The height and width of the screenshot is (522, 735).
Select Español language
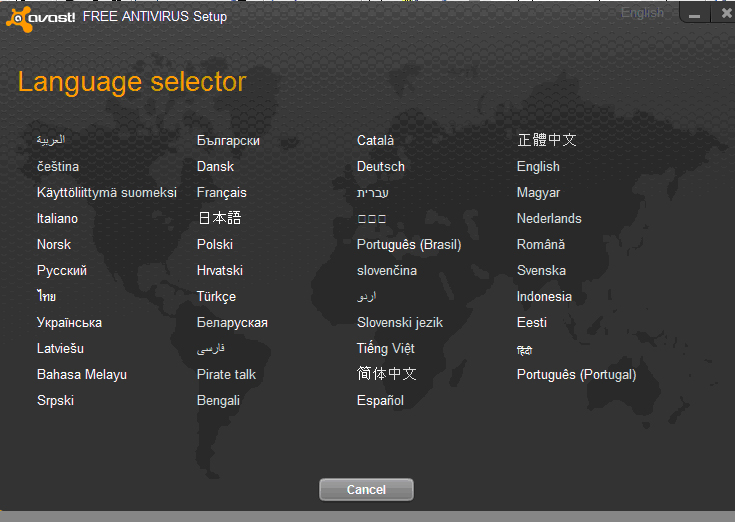click(380, 401)
